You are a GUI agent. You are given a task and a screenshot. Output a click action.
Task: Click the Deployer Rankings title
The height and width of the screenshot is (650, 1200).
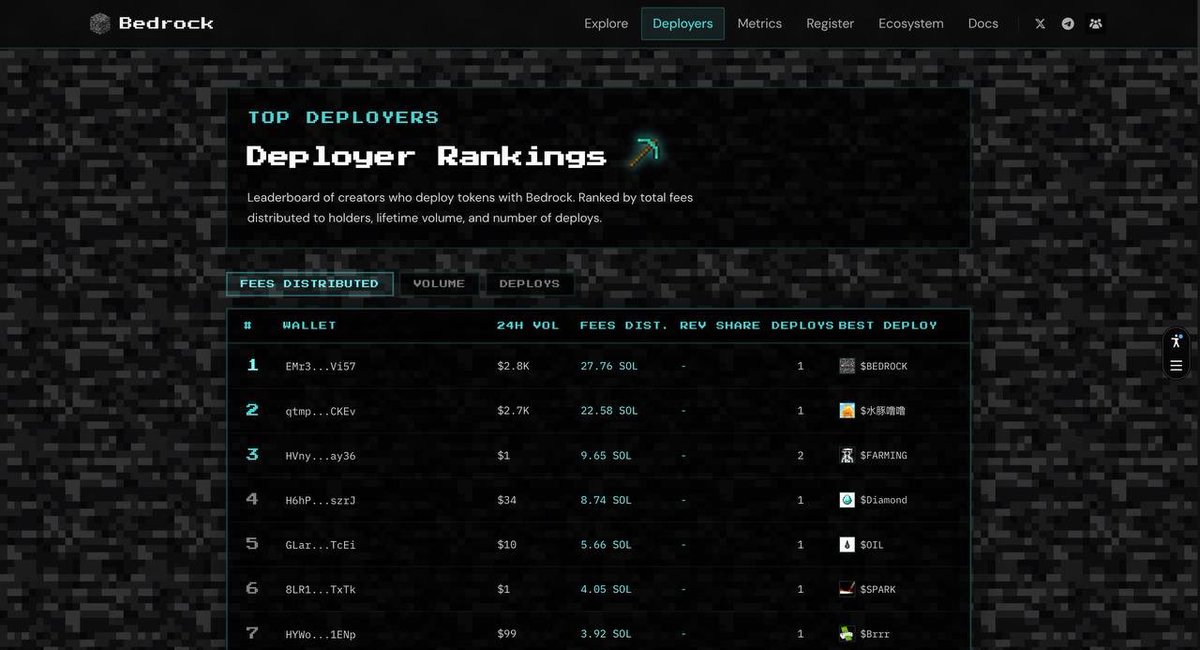point(426,156)
